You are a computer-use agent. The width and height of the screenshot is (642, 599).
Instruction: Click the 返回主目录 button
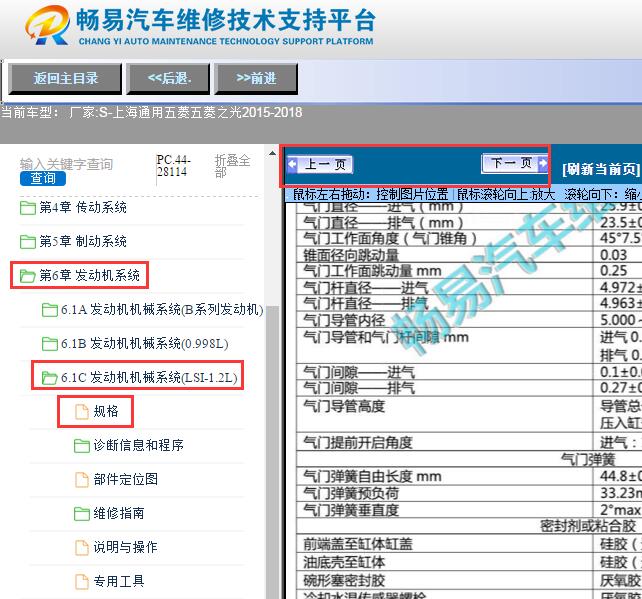click(x=65, y=78)
